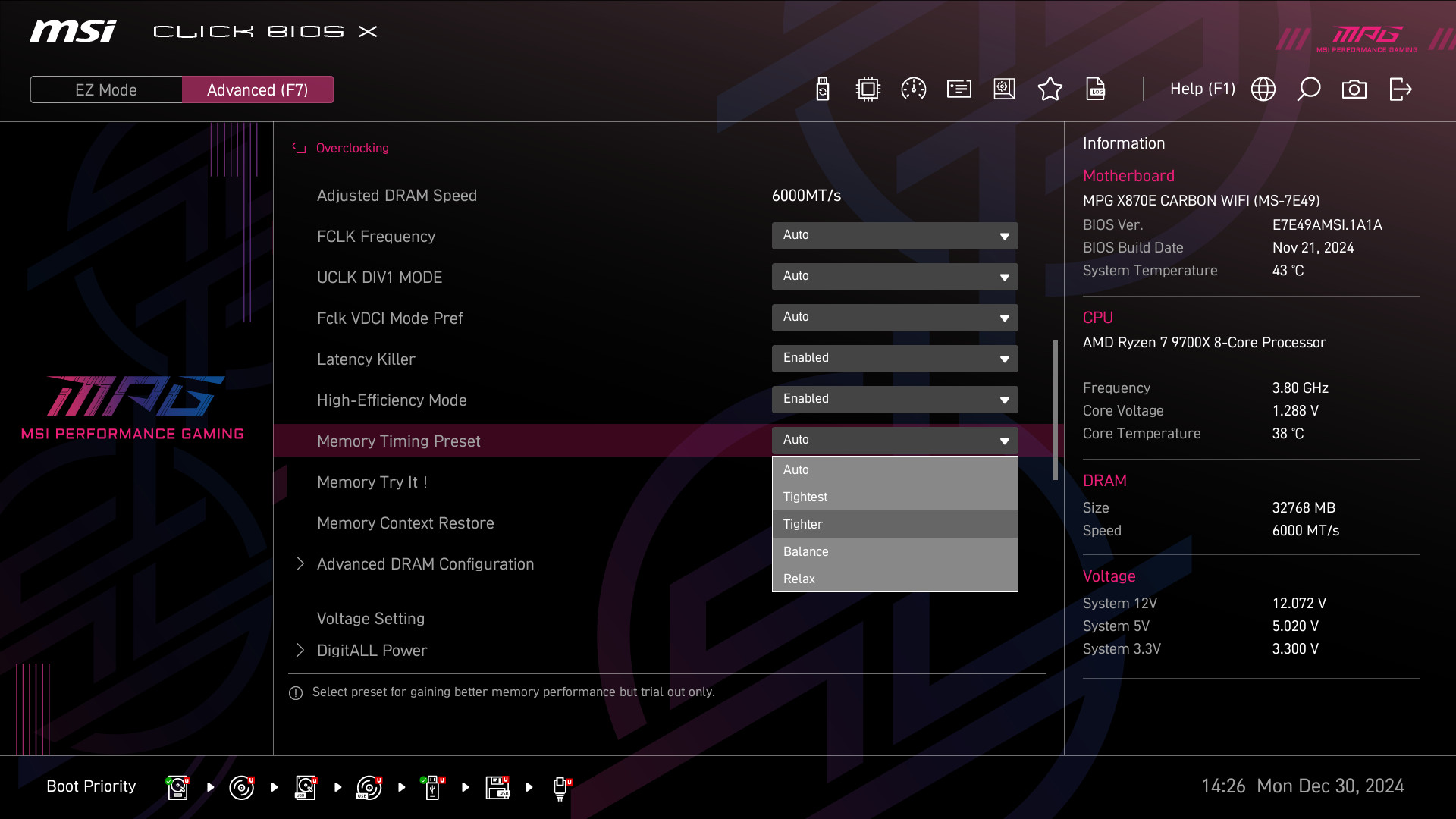Change language with the globe icon
Screen dimensions: 1456x819
1263,89
